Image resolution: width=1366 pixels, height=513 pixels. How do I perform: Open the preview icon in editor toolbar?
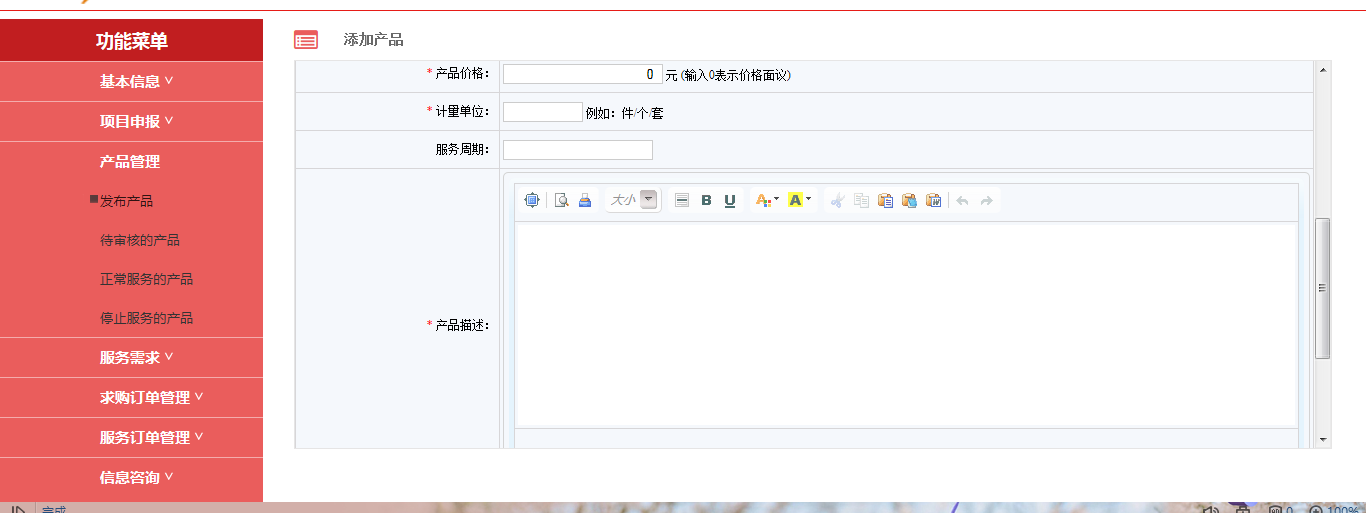pos(562,200)
